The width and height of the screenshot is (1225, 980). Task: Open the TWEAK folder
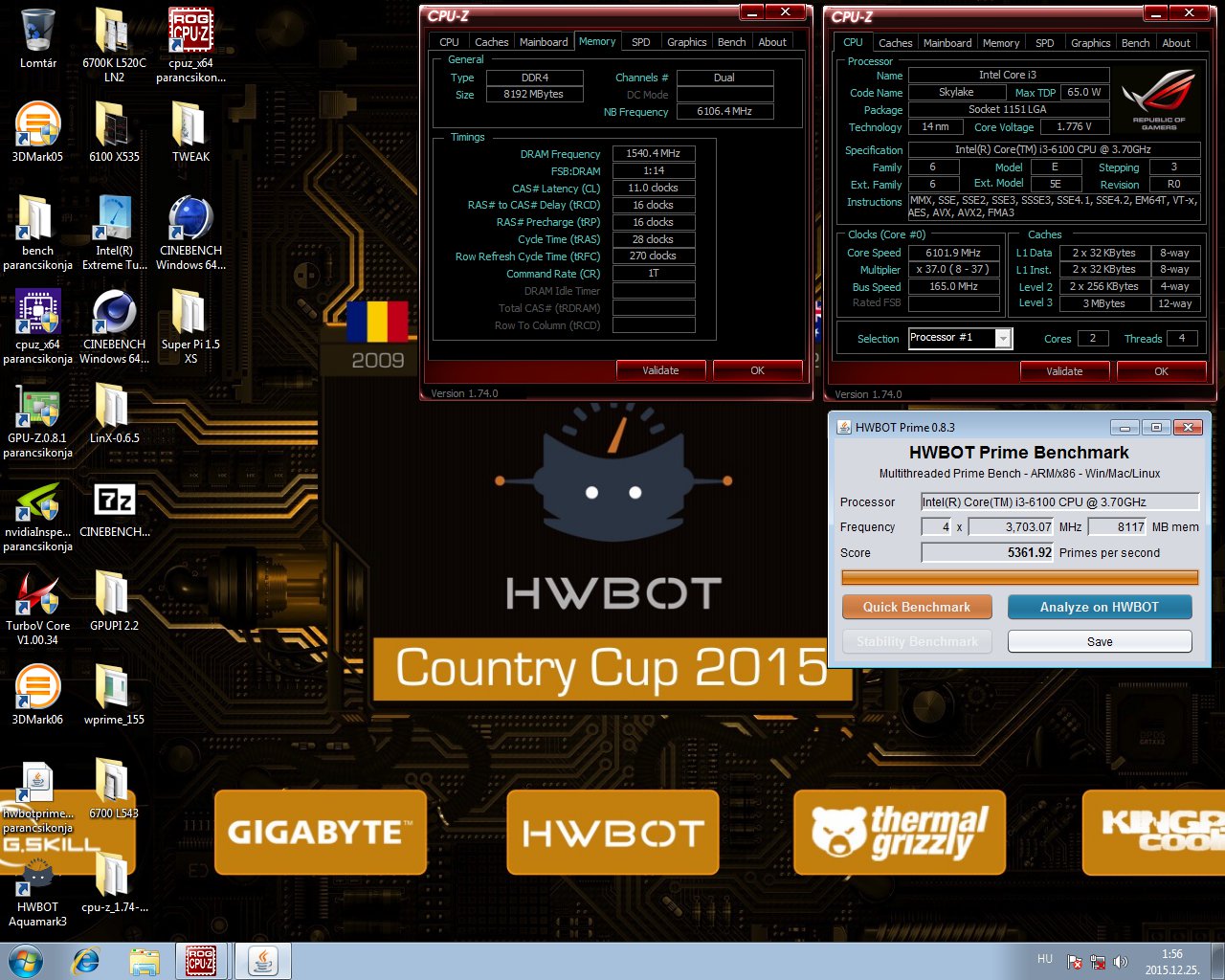click(190, 132)
